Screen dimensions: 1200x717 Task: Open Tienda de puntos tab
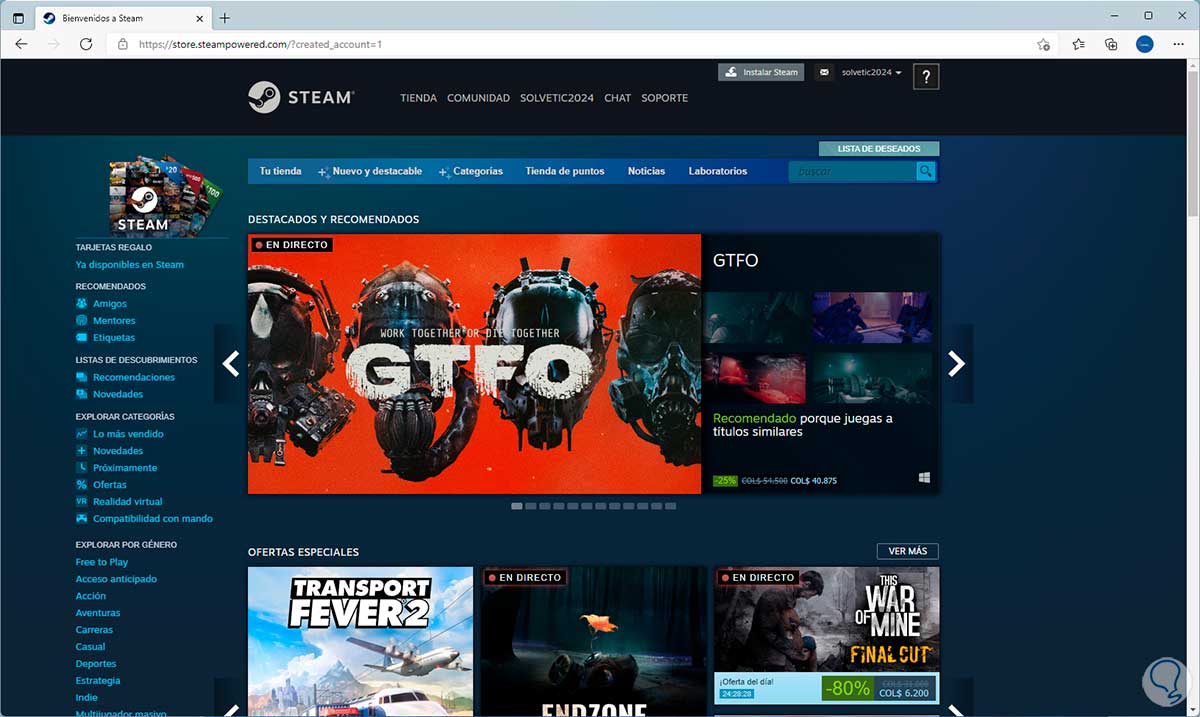pos(565,171)
